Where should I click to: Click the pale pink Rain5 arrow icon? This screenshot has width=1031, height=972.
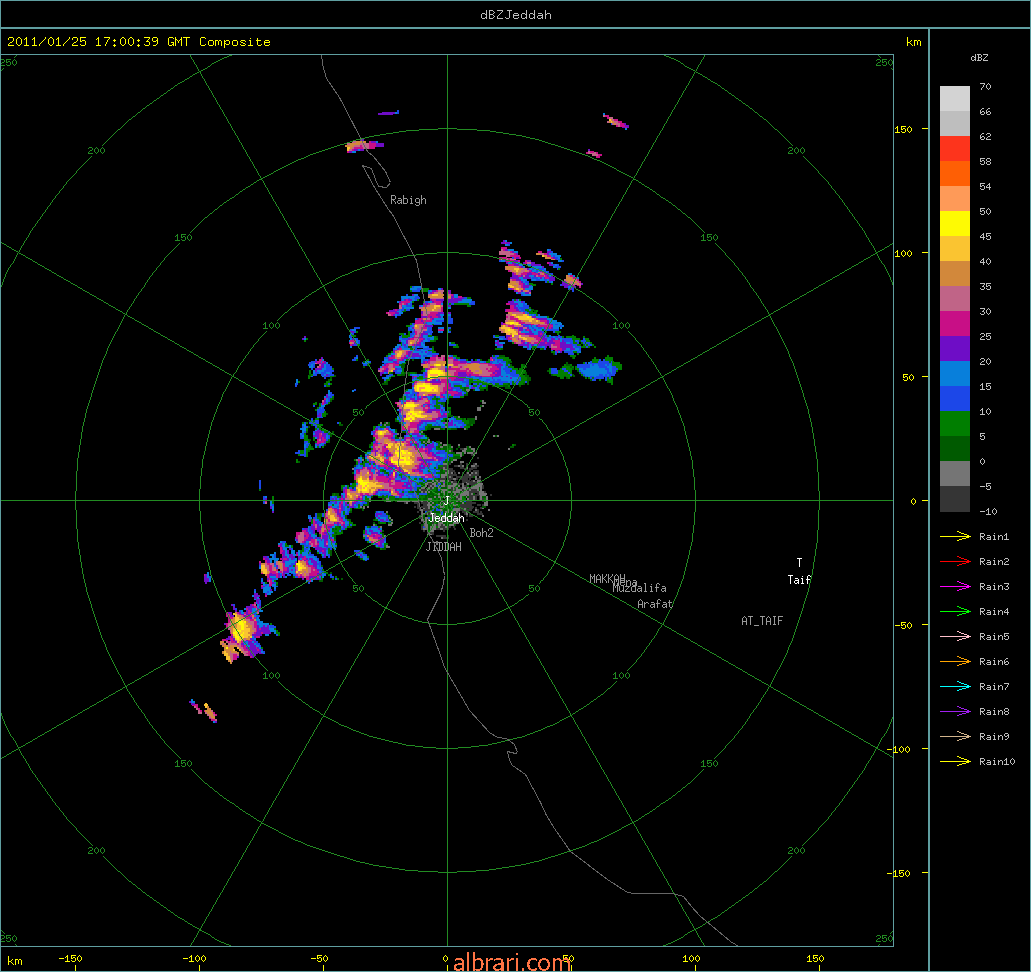(x=955, y=637)
